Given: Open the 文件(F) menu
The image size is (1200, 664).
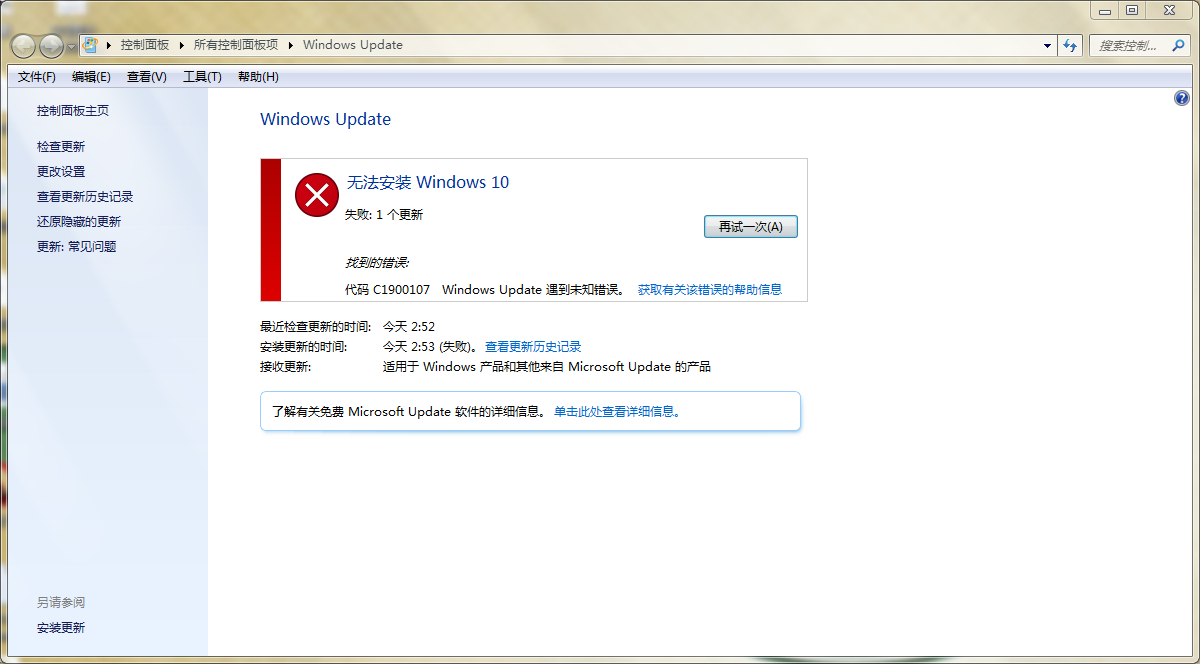Looking at the screenshot, I should [37, 77].
